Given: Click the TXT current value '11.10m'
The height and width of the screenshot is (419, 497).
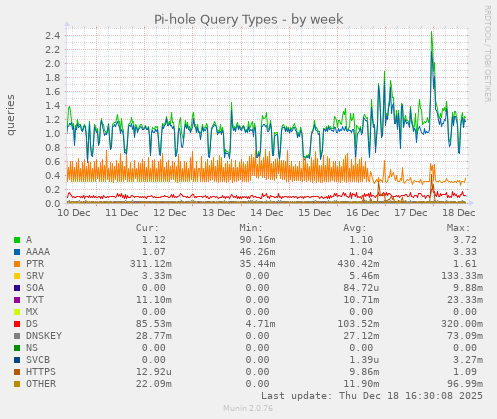Looking at the screenshot, I should (154, 300).
